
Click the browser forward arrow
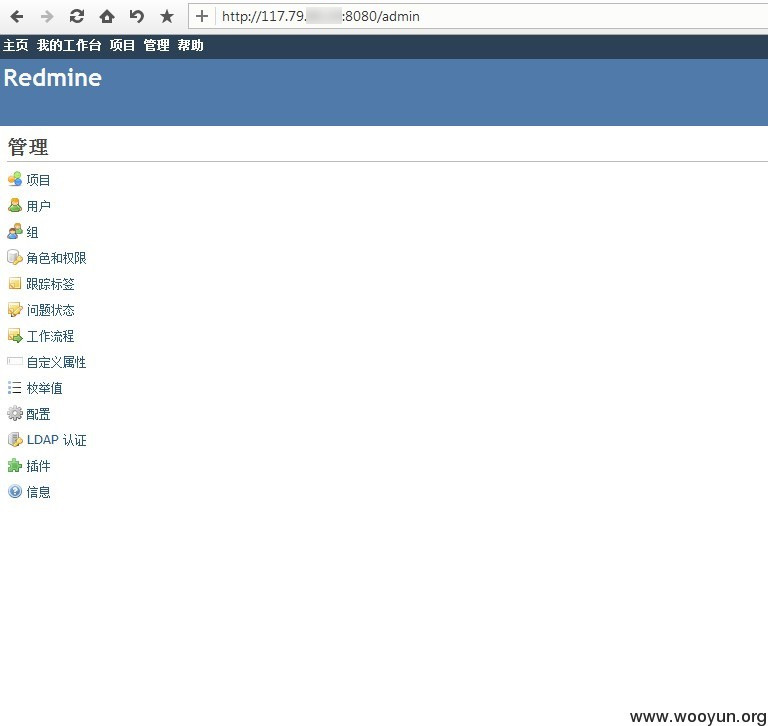47,17
